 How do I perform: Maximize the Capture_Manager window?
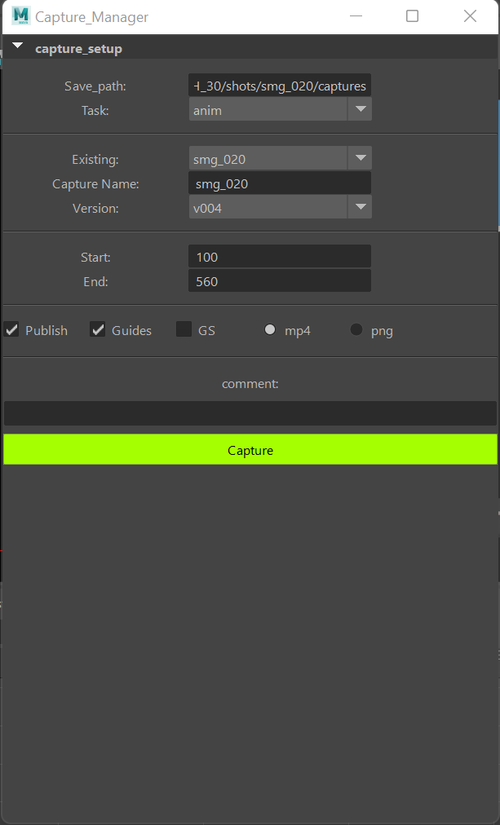(412, 16)
